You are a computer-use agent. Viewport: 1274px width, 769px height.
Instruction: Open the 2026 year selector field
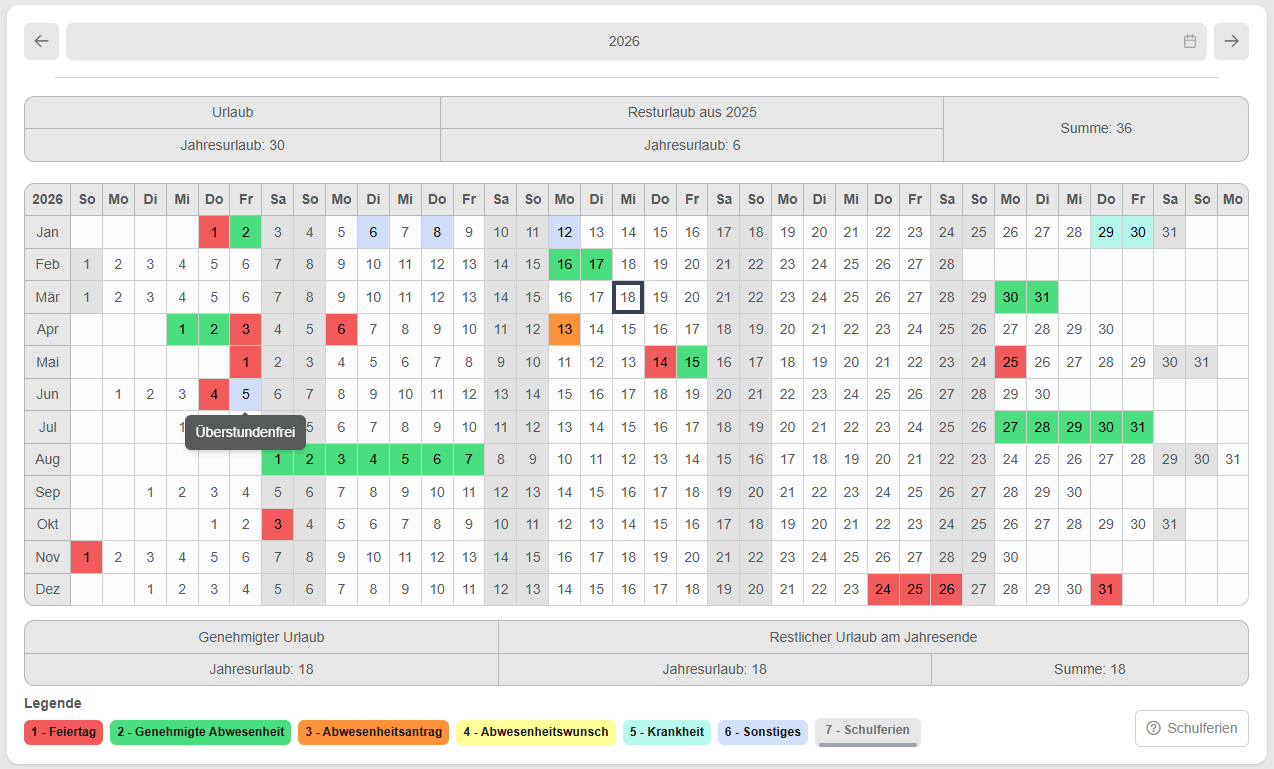[624, 41]
